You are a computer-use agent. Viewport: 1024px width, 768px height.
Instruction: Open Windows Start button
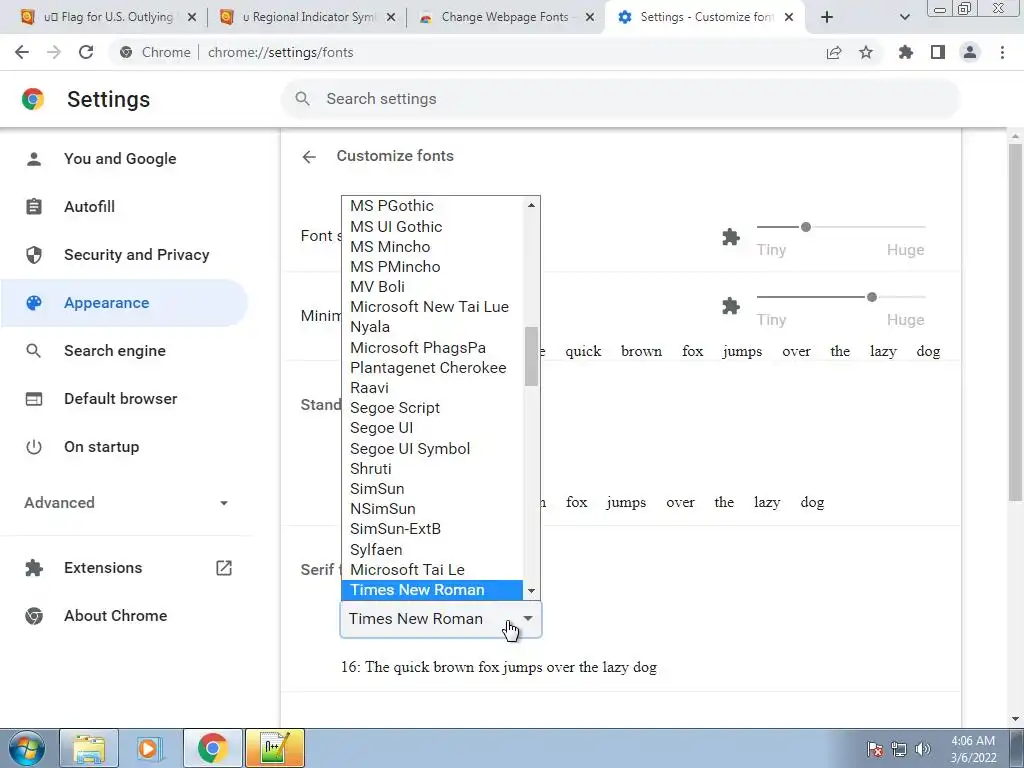27,748
